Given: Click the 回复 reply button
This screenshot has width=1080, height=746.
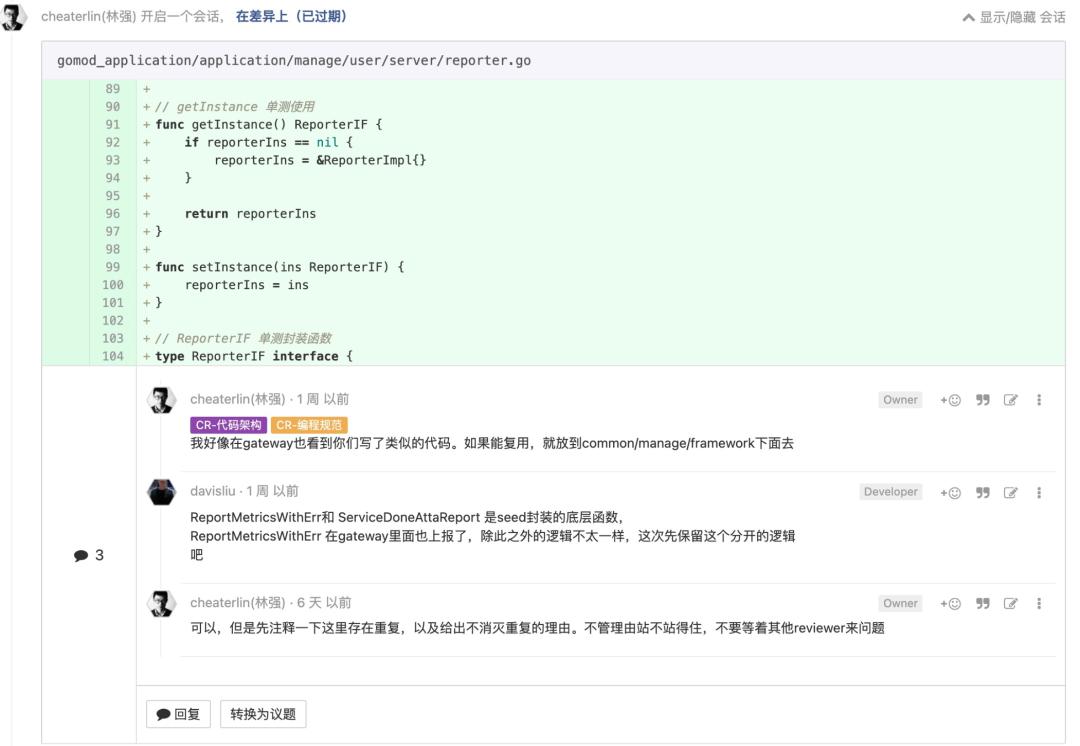Looking at the screenshot, I should pos(177,713).
